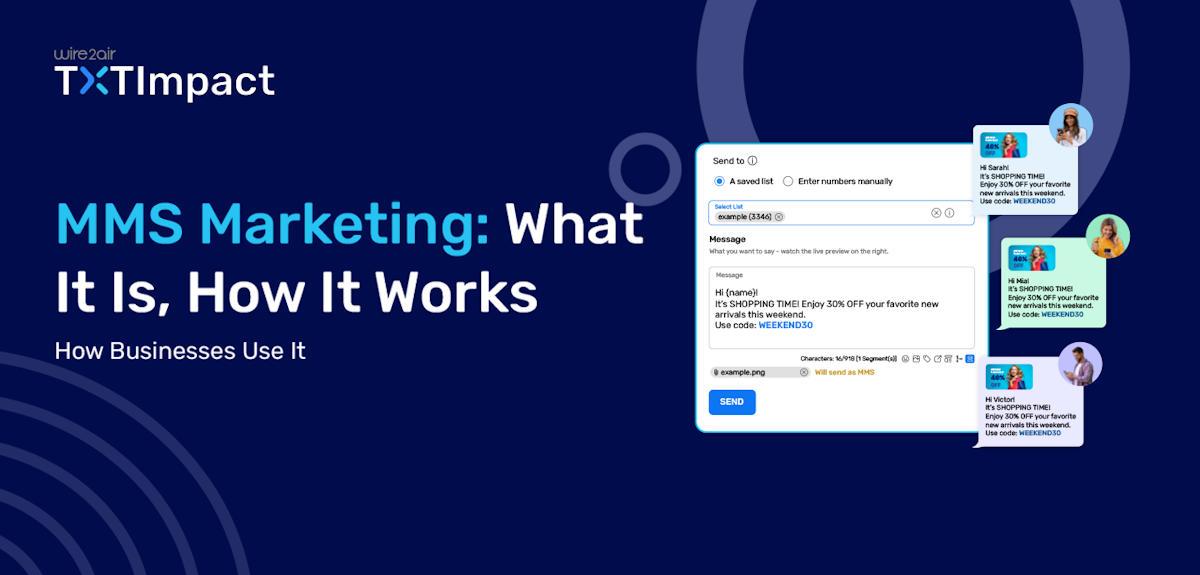Click the Characters: 16/918 segment counter
This screenshot has height=575, width=1200.
(x=849, y=358)
